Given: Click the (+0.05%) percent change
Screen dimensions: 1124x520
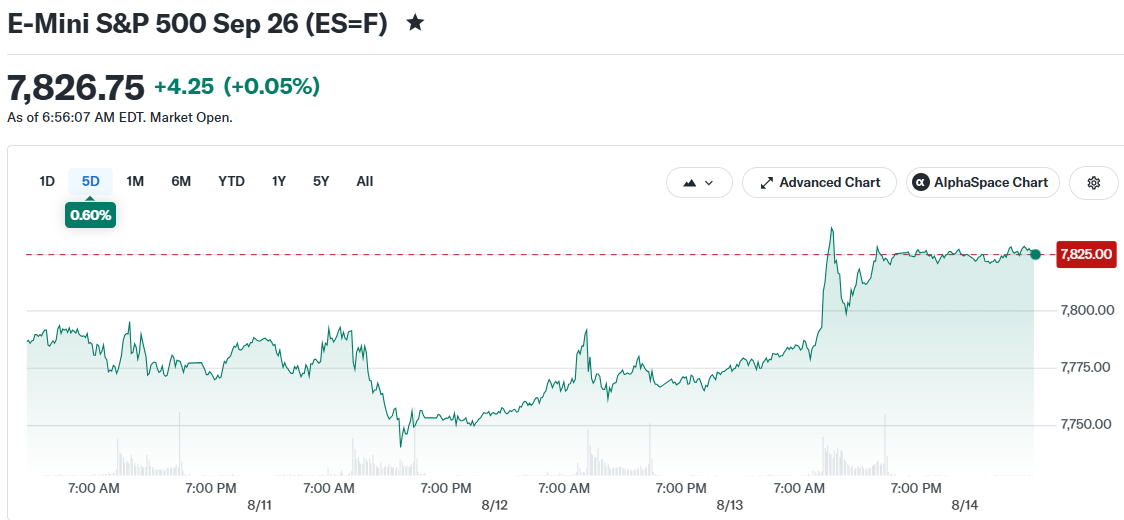Looking at the screenshot, I should click(x=272, y=87).
